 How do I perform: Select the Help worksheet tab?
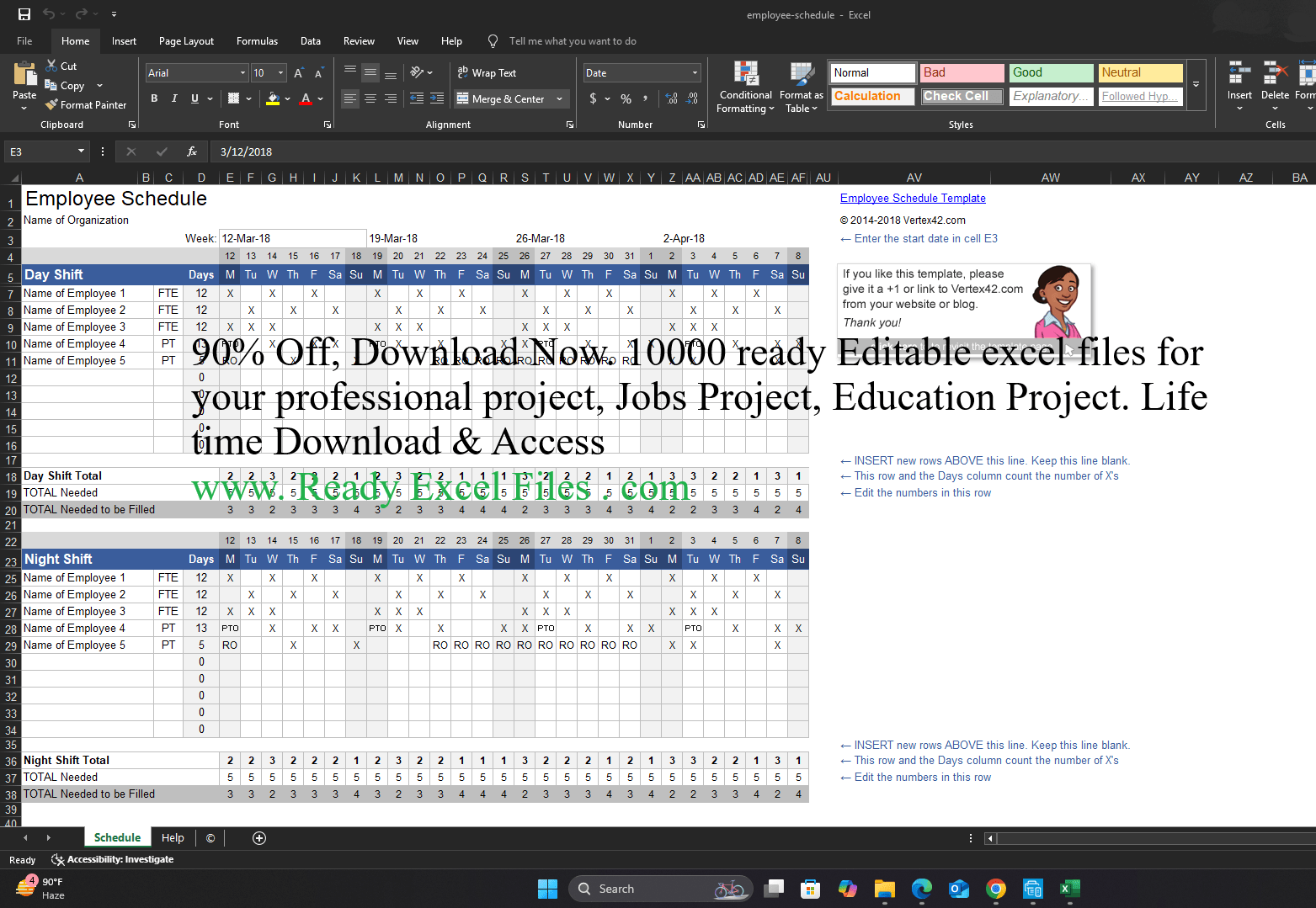click(173, 837)
